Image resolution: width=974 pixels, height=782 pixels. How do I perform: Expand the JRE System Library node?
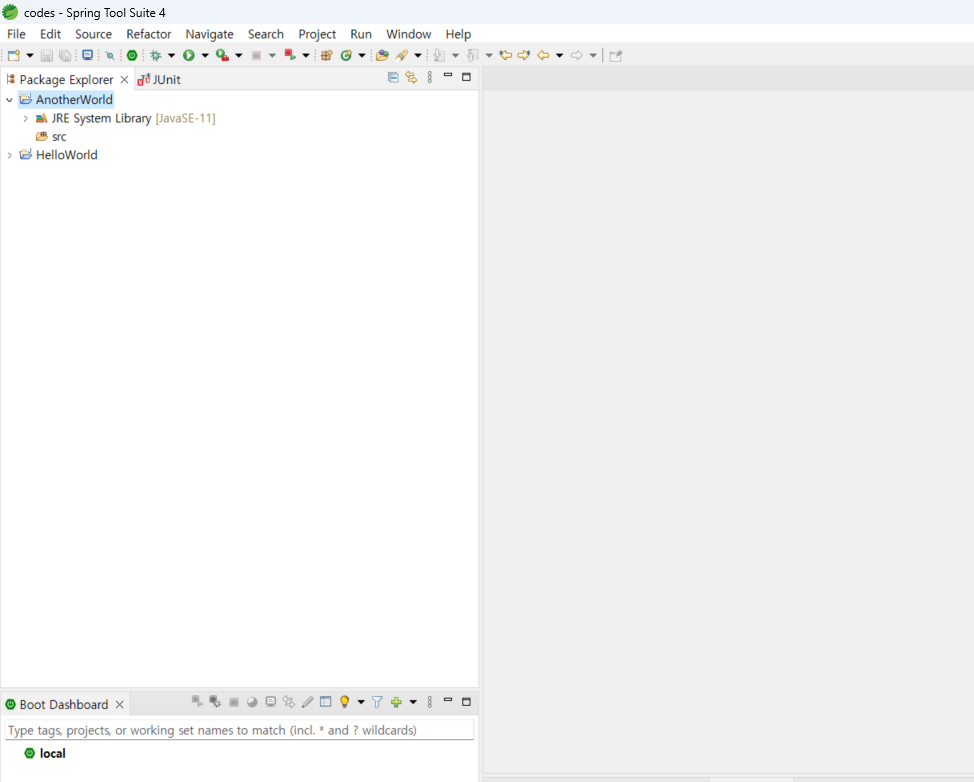[x=25, y=118]
